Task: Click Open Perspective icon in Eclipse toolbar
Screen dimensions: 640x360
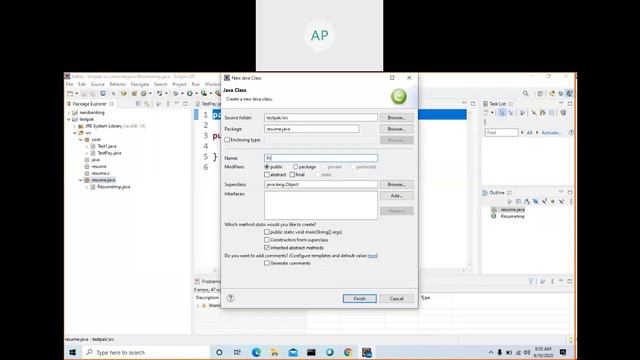Action: (540, 94)
